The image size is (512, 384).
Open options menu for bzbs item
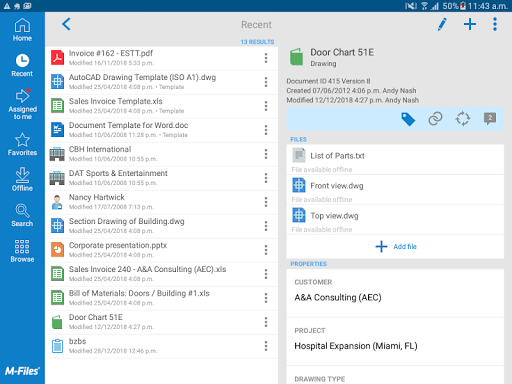pyautogui.click(x=266, y=346)
